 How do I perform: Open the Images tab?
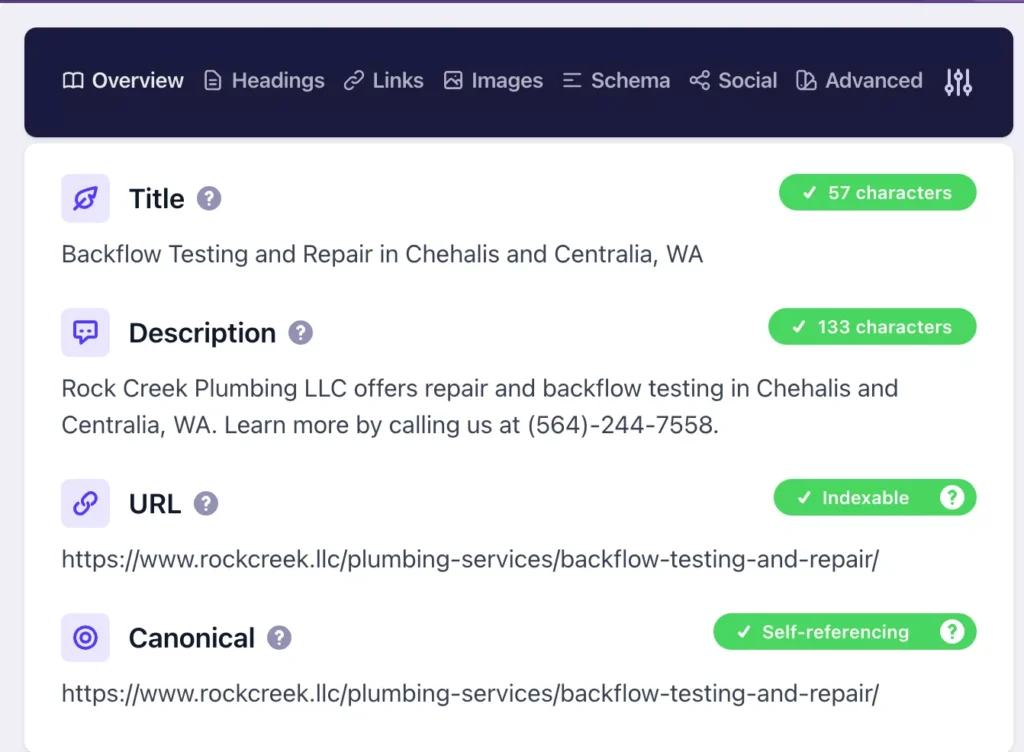pyautogui.click(x=506, y=81)
